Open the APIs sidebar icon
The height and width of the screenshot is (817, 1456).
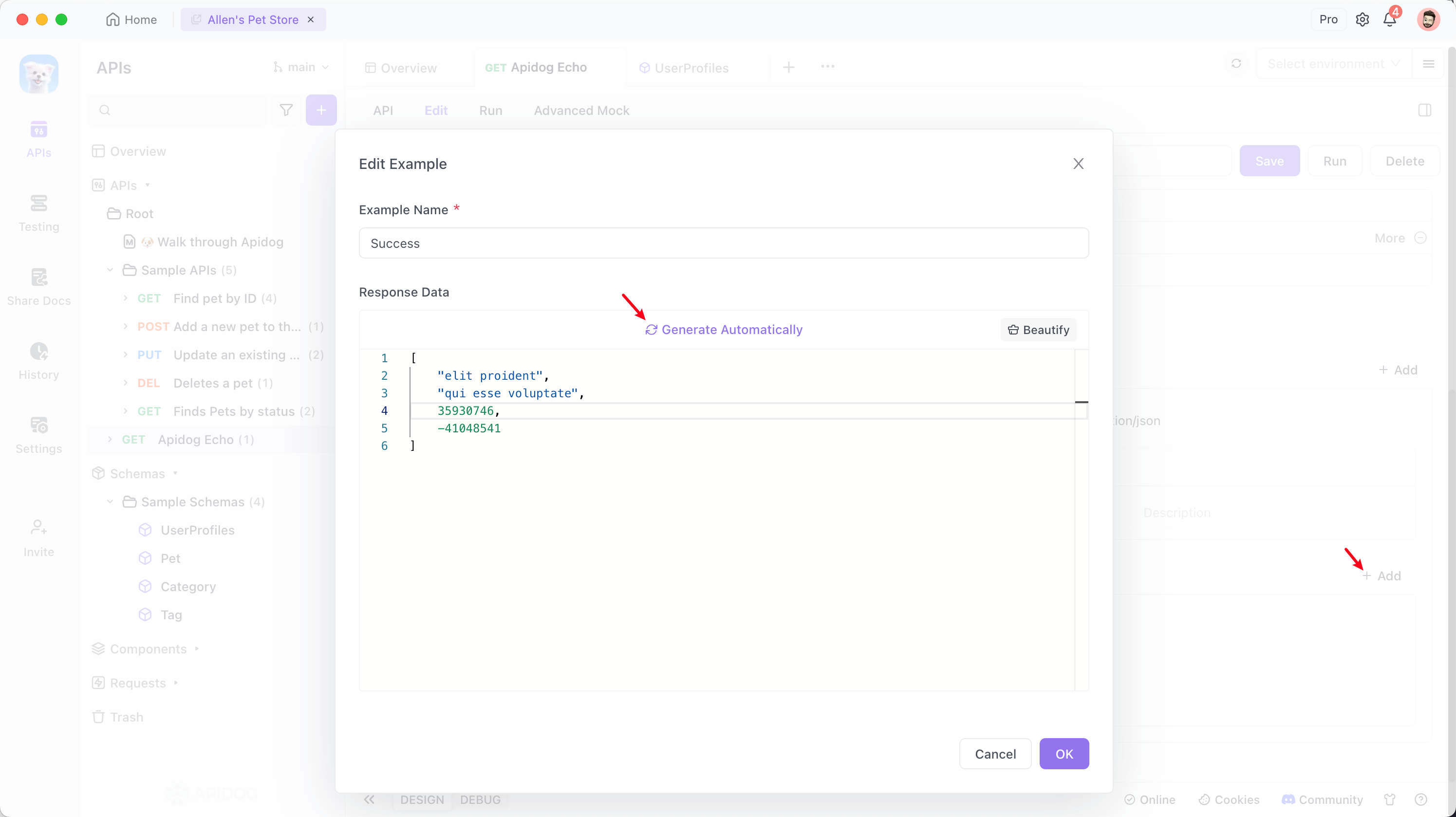[x=38, y=139]
